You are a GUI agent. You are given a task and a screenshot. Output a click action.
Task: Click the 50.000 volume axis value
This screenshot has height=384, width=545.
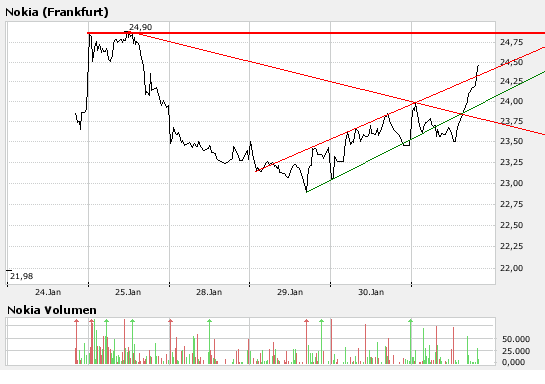pyautogui.click(x=516, y=339)
